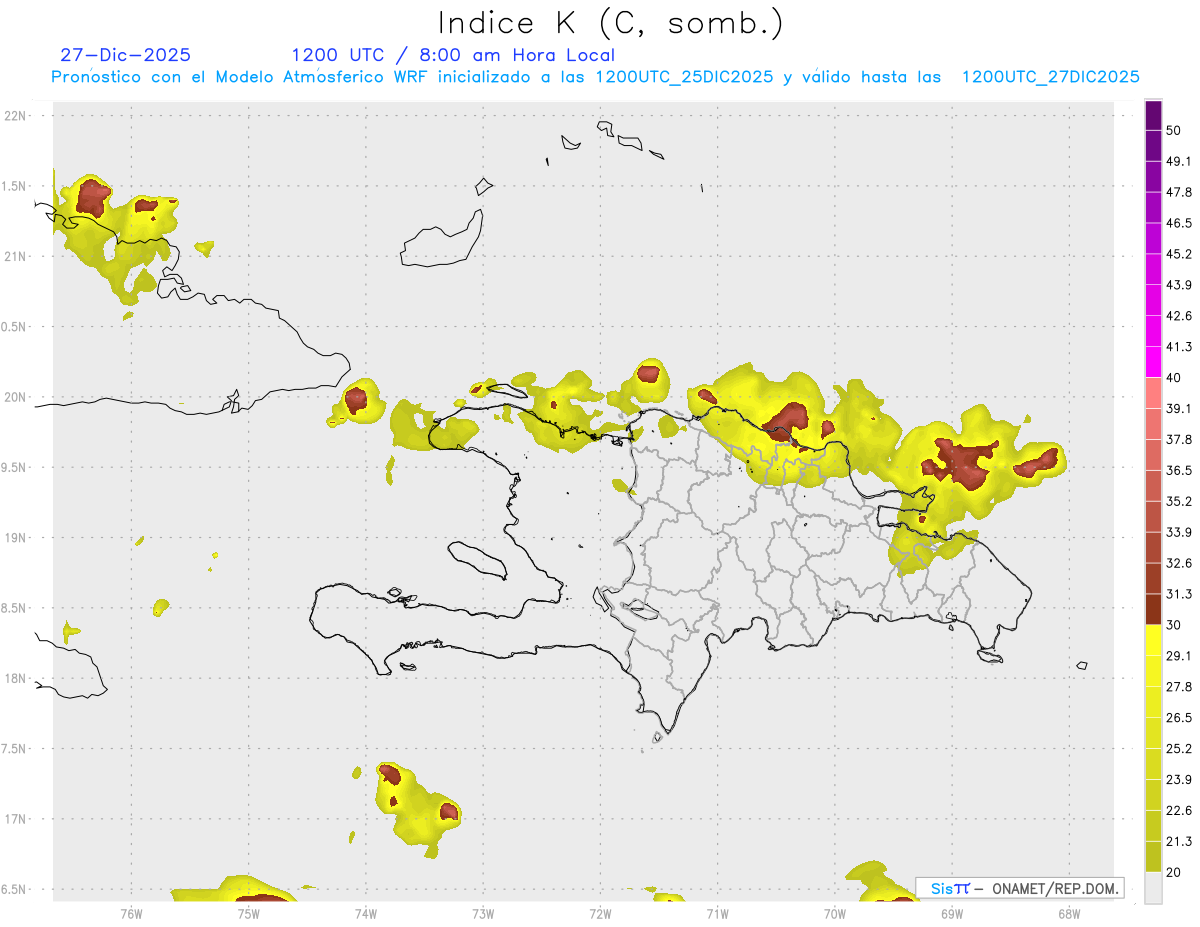The image size is (1200, 927).
Task: Pick the bright yellow swatch between 29.1 and 30
Action: 1153,641
